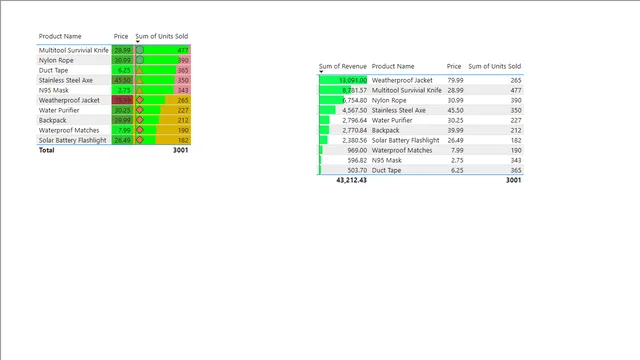This screenshot has width=640, height=360.
Task: Click the diamond icon in Backpack row
Action: [140, 120]
